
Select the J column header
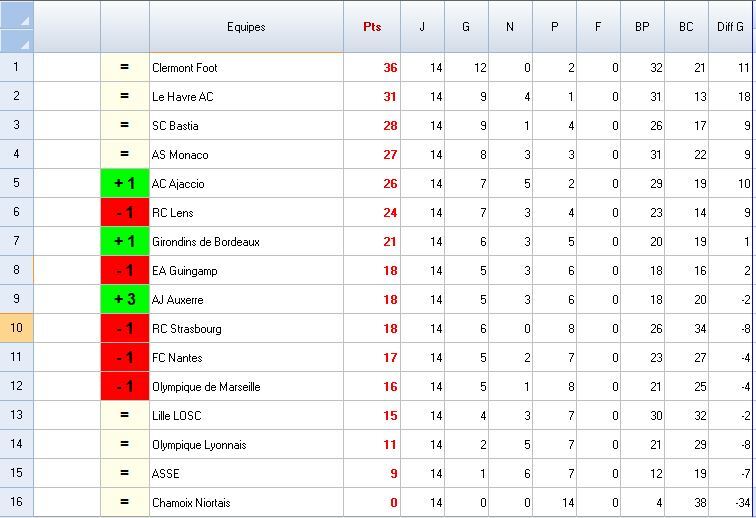tap(422, 27)
